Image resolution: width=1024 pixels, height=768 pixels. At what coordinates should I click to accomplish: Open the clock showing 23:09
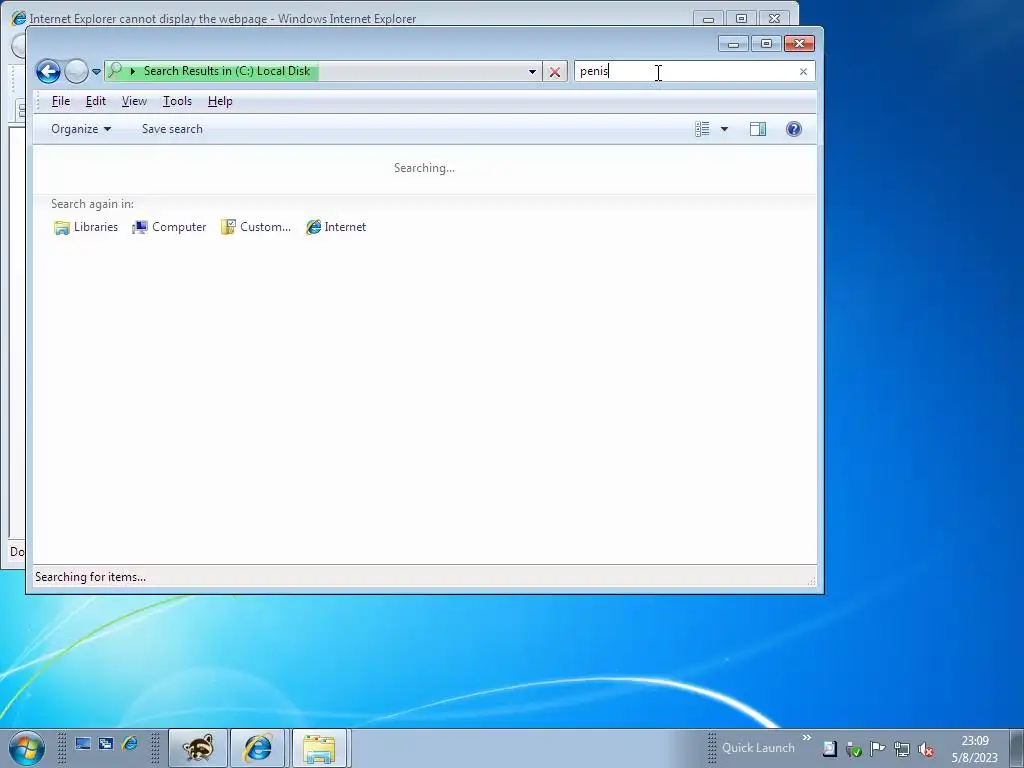pos(974,749)
